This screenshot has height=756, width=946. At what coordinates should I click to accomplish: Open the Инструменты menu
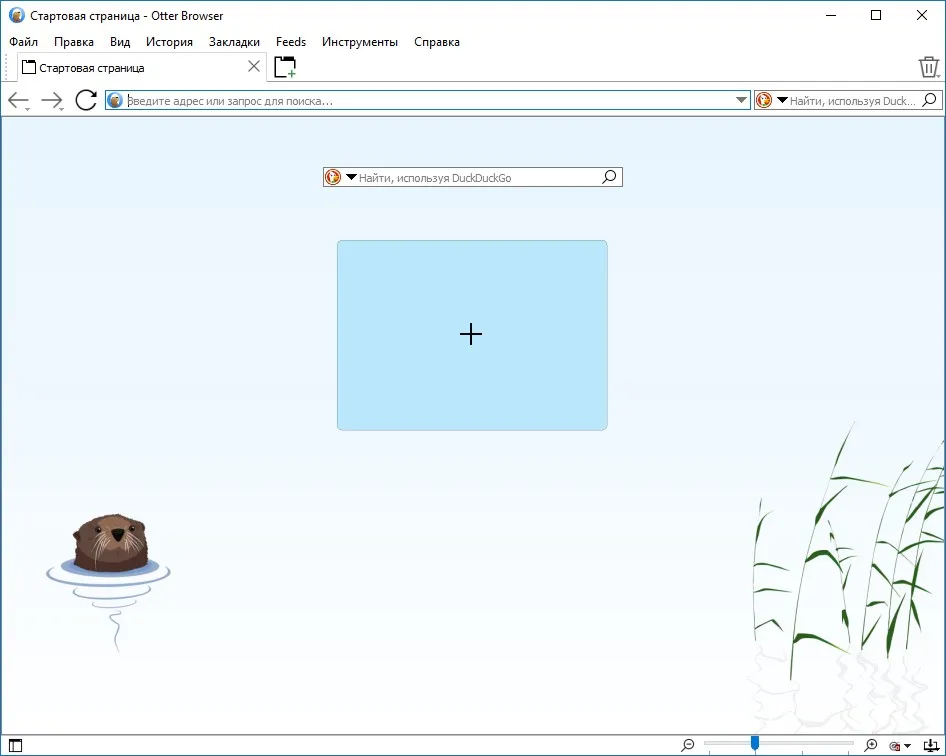point(360,42)
